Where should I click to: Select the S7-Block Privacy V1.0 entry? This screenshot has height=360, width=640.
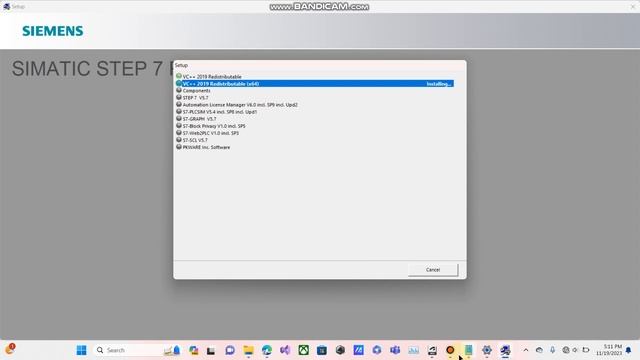(x=214, y=126)
